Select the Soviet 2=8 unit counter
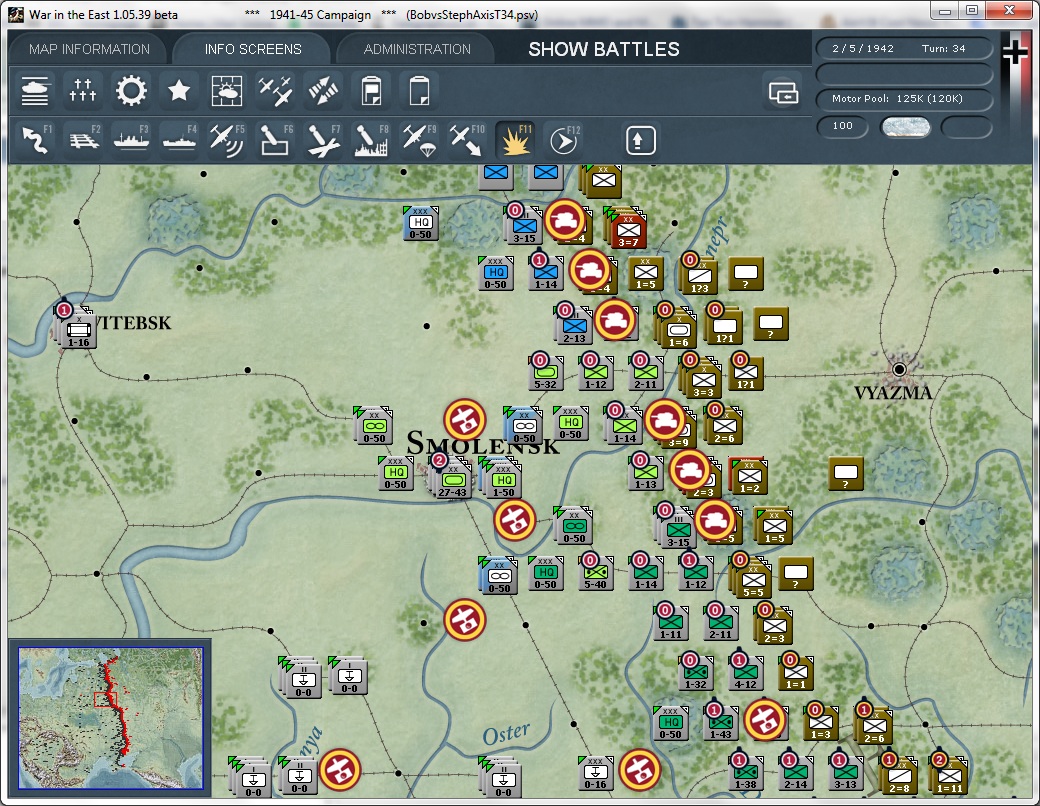Screen dimensions: 1040x806 point(899,775)
